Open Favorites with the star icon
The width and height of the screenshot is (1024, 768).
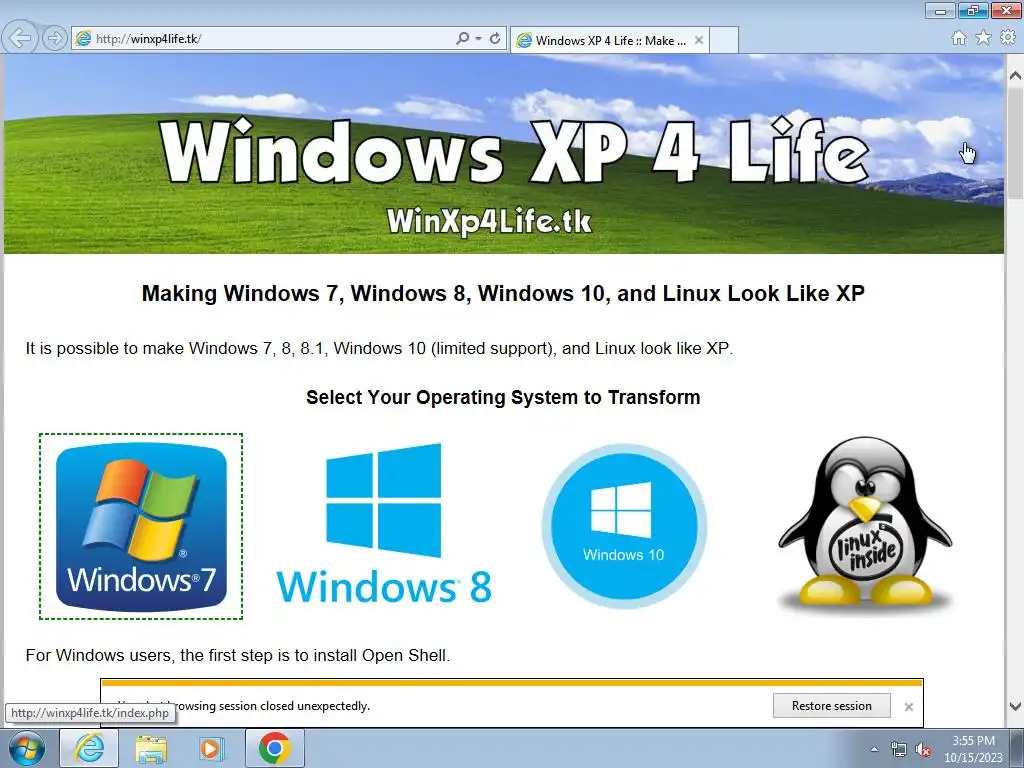983,38
